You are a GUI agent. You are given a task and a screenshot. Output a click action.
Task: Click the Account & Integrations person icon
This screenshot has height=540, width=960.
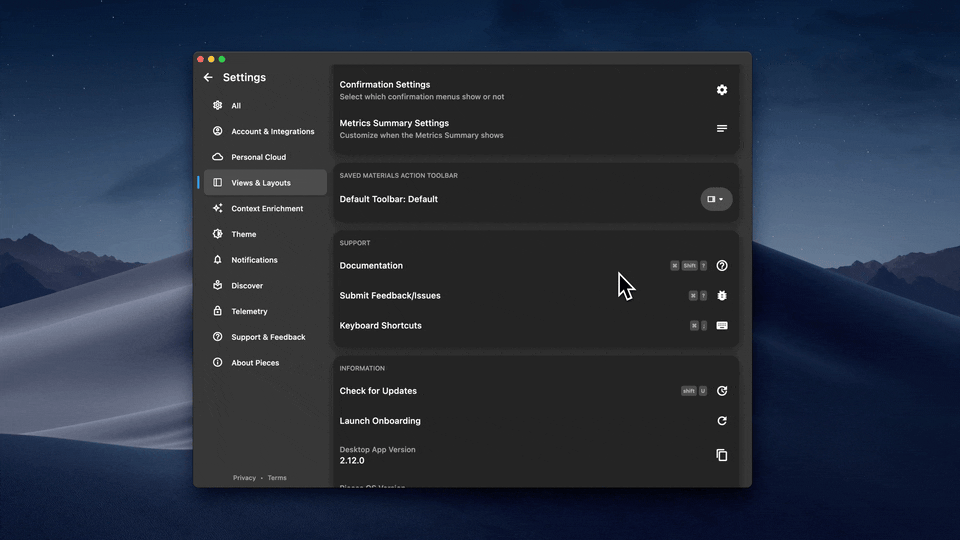[x=217, y=131]
